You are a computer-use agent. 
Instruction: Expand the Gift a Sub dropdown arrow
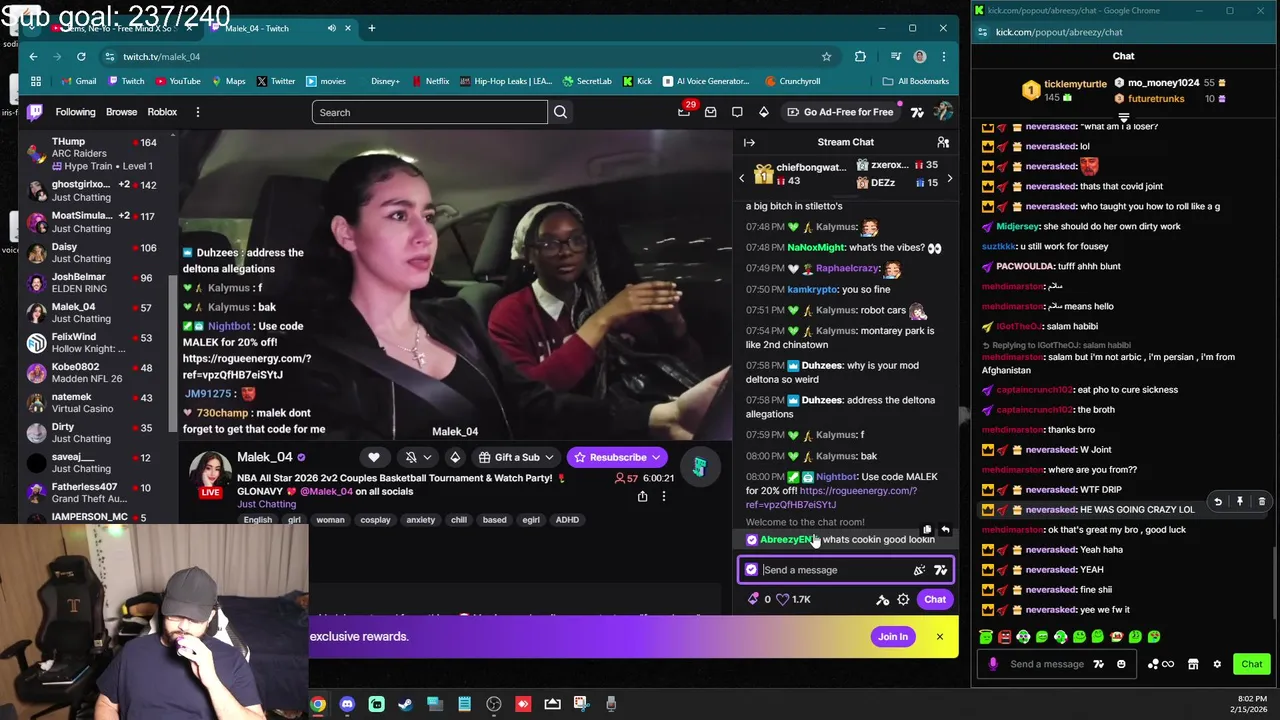549,457
